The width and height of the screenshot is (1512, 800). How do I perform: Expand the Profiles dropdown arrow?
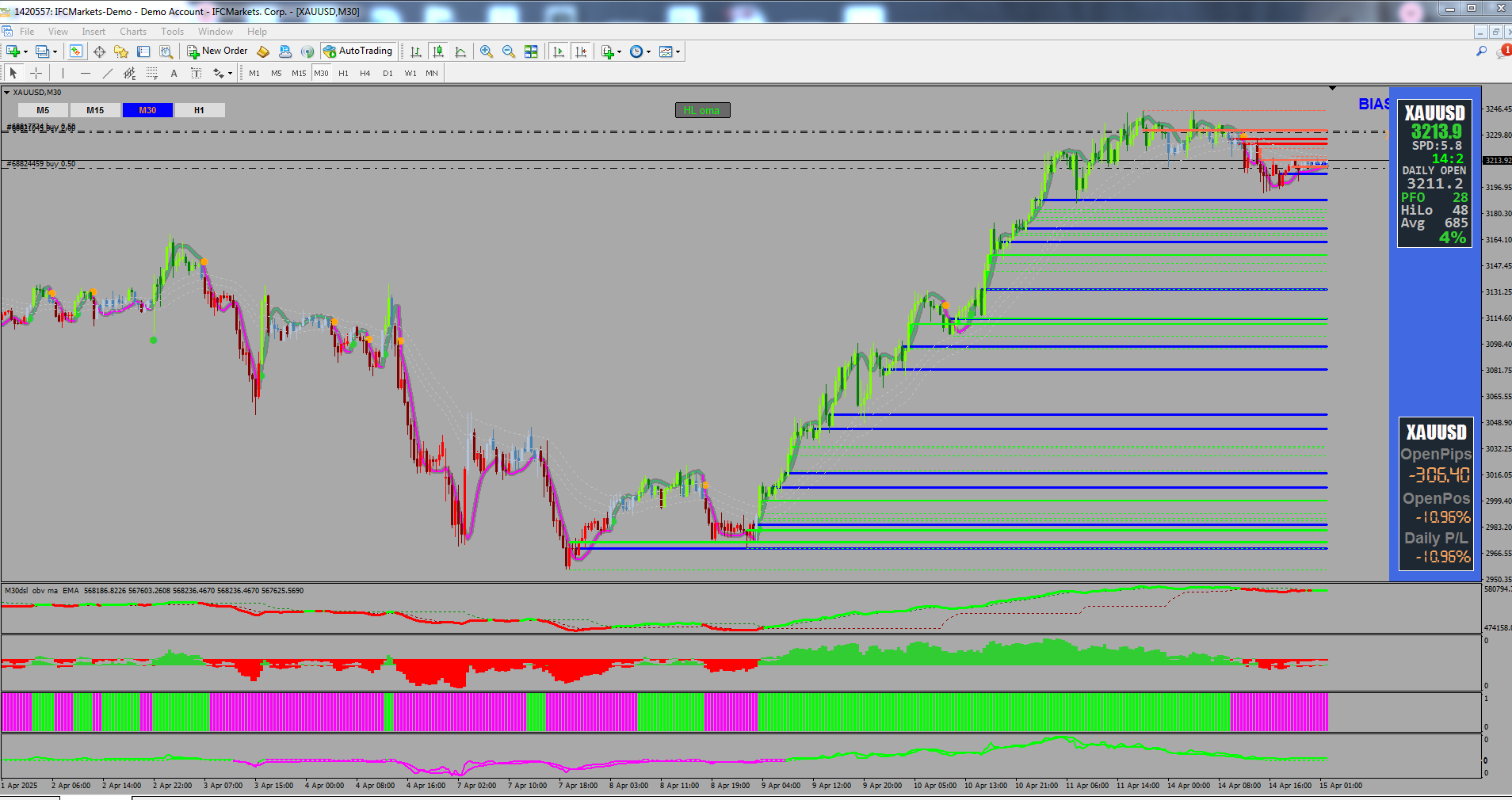tap(55, 52)
